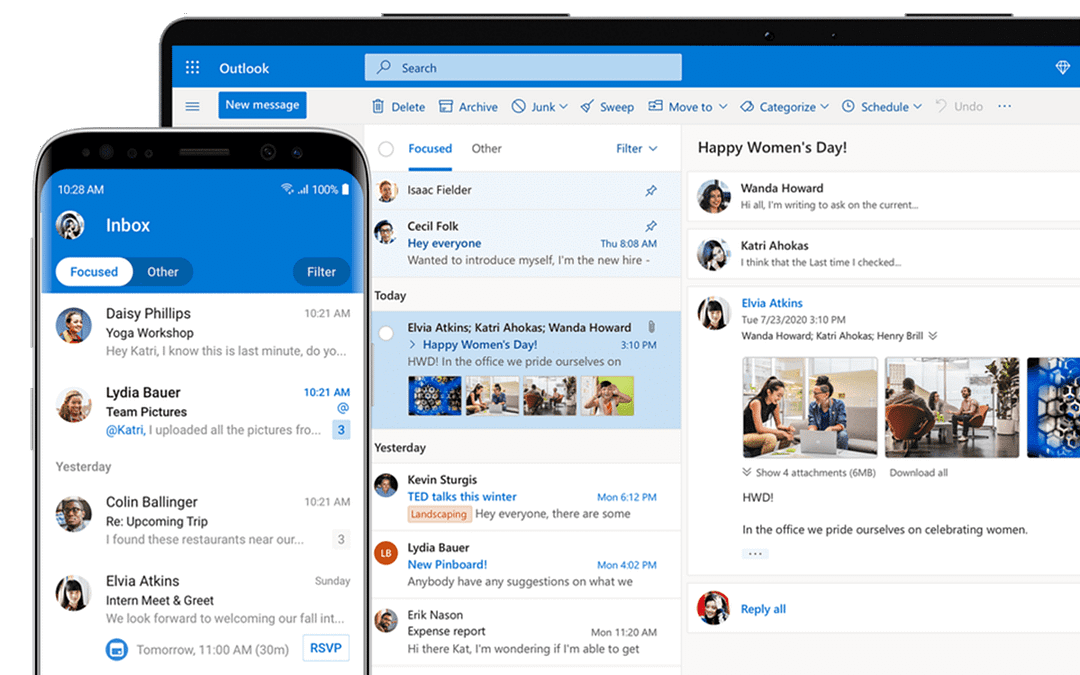Viewport: 1080px width, 675px height.
Task: Click the Schedule clock icon
Action: tap(848, 106)
